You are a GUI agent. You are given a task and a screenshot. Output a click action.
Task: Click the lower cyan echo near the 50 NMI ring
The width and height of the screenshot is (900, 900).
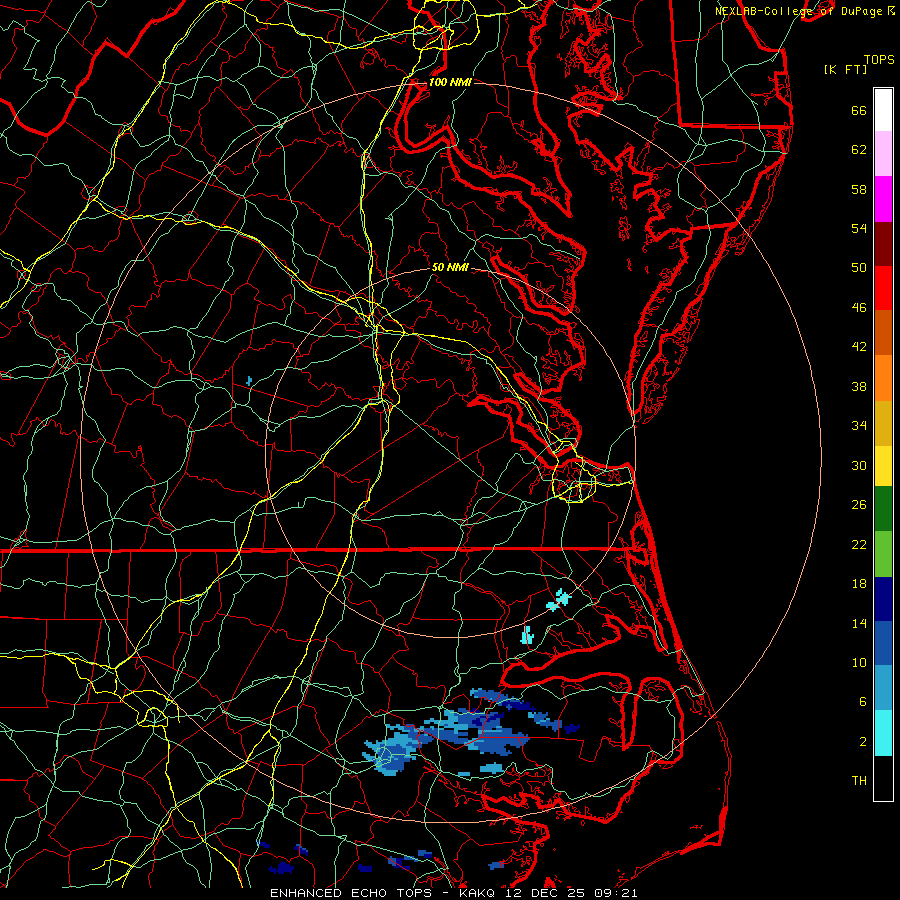(x=527, y=635)
